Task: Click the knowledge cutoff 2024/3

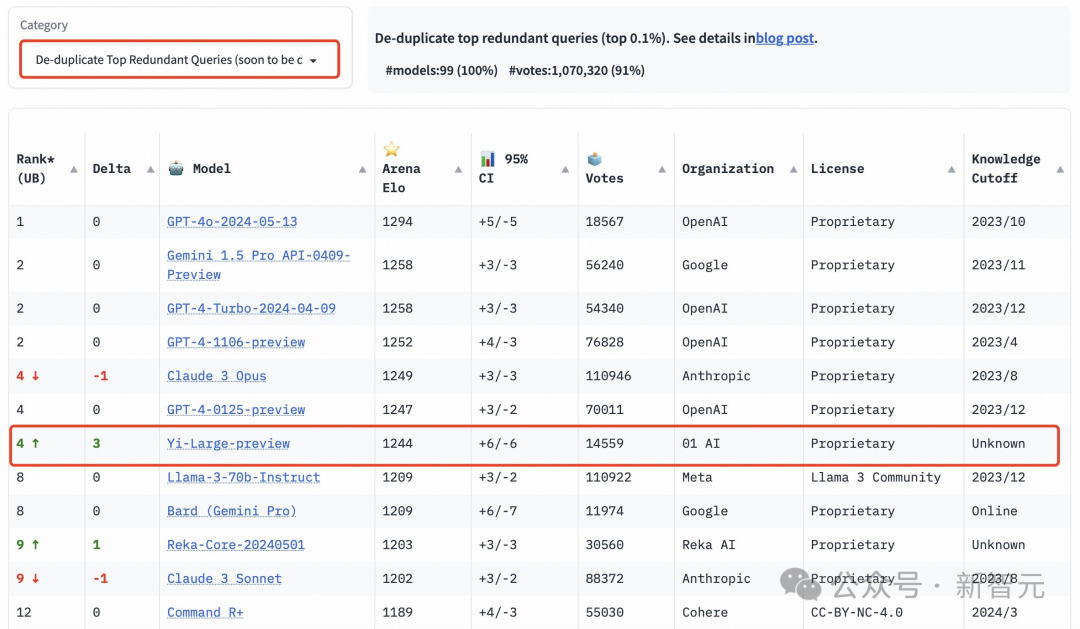Action: 995,612
